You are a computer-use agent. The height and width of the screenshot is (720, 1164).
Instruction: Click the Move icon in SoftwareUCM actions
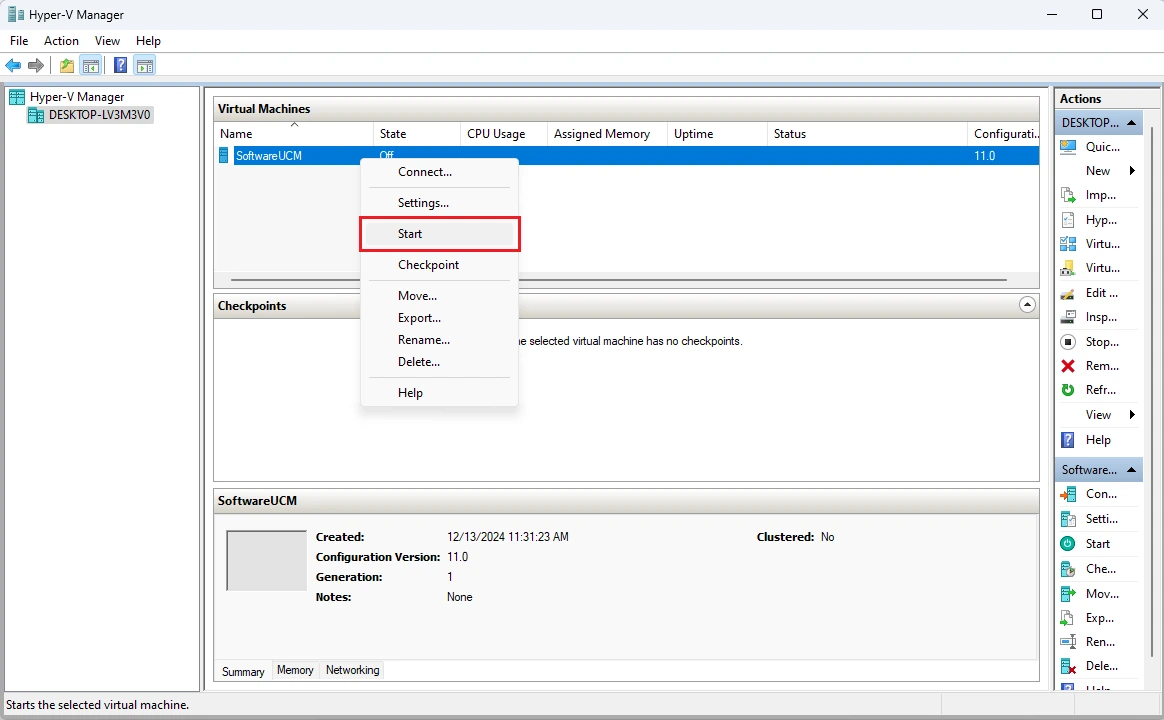(x=1067, y=594)
